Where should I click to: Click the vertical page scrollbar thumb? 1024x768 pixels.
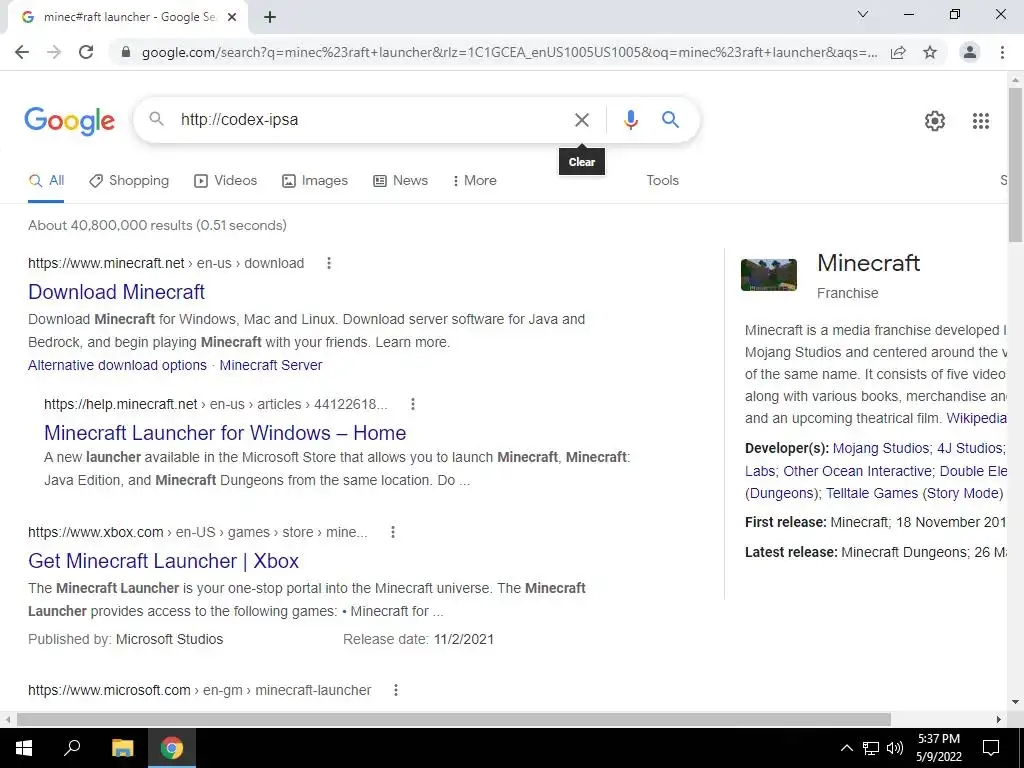click(1015, 163)
